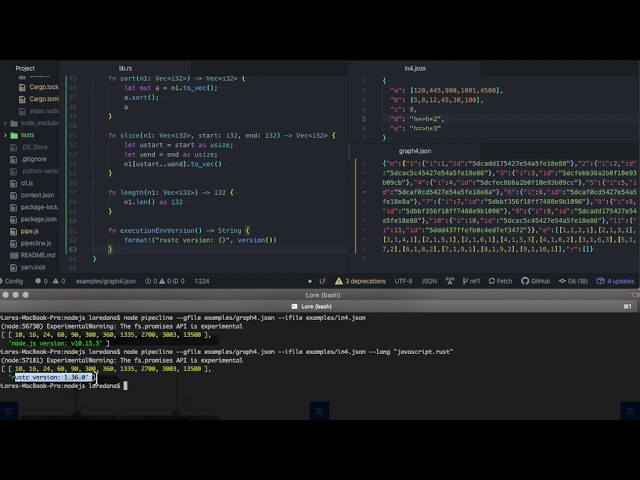The width and height of the screenshot is (640, 480).
Task: Click the "a" array line in in4.json
Action: pos(447,91)
